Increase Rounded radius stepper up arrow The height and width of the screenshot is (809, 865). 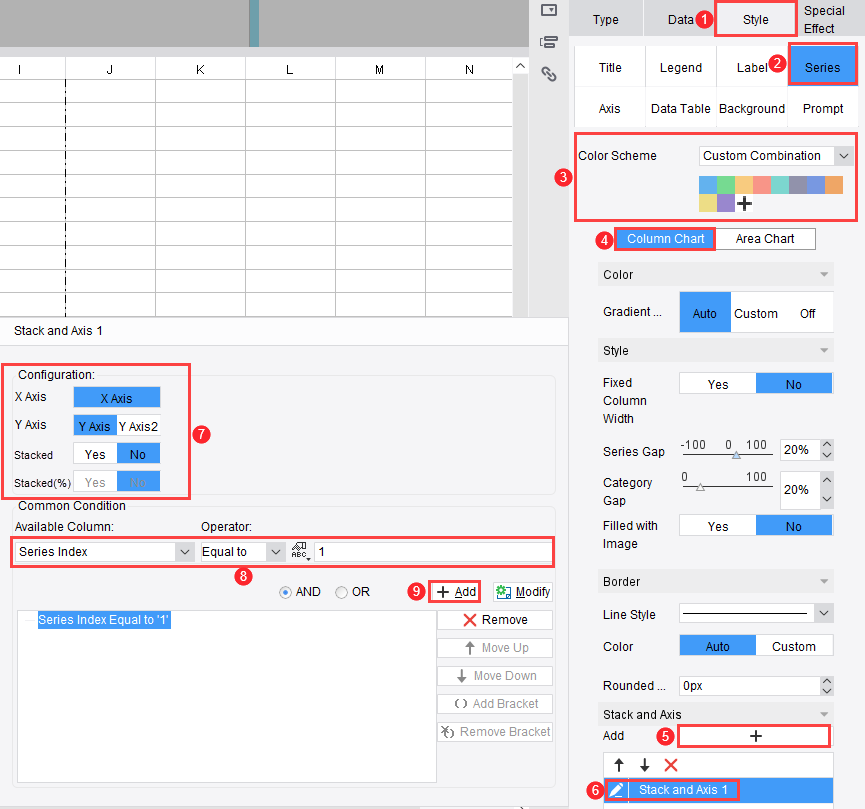click(x=826, y=681)
